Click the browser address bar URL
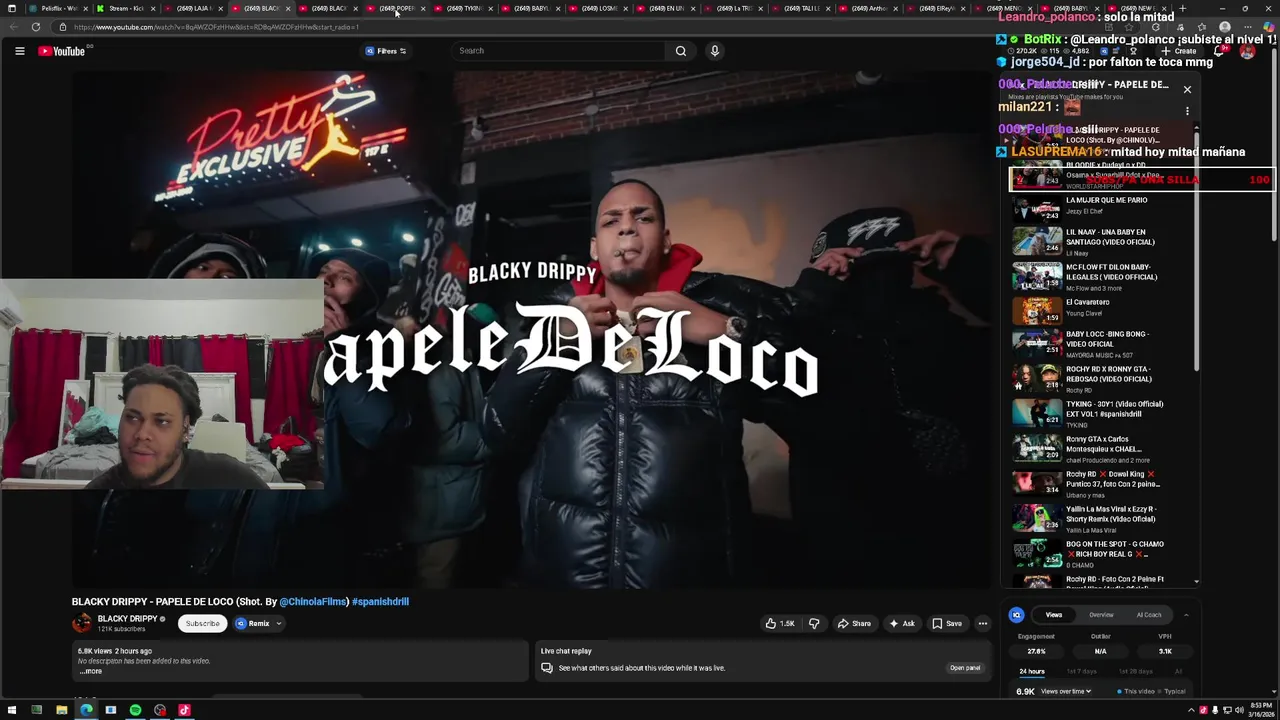The height and width of the screenshot is (720, 1280). [216, 27]
